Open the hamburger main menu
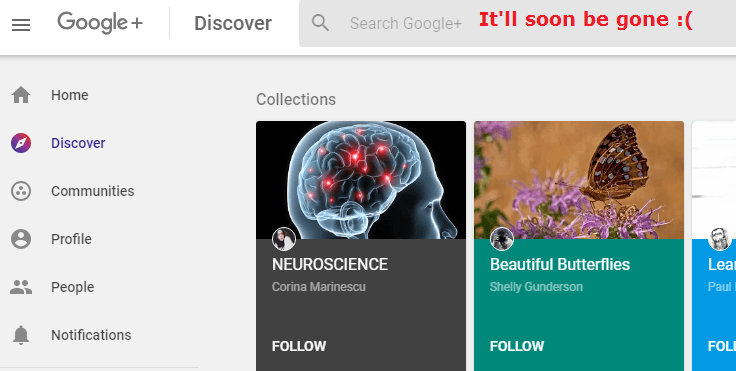This screenshot has height=371, width=736. [x=21, y=24]
